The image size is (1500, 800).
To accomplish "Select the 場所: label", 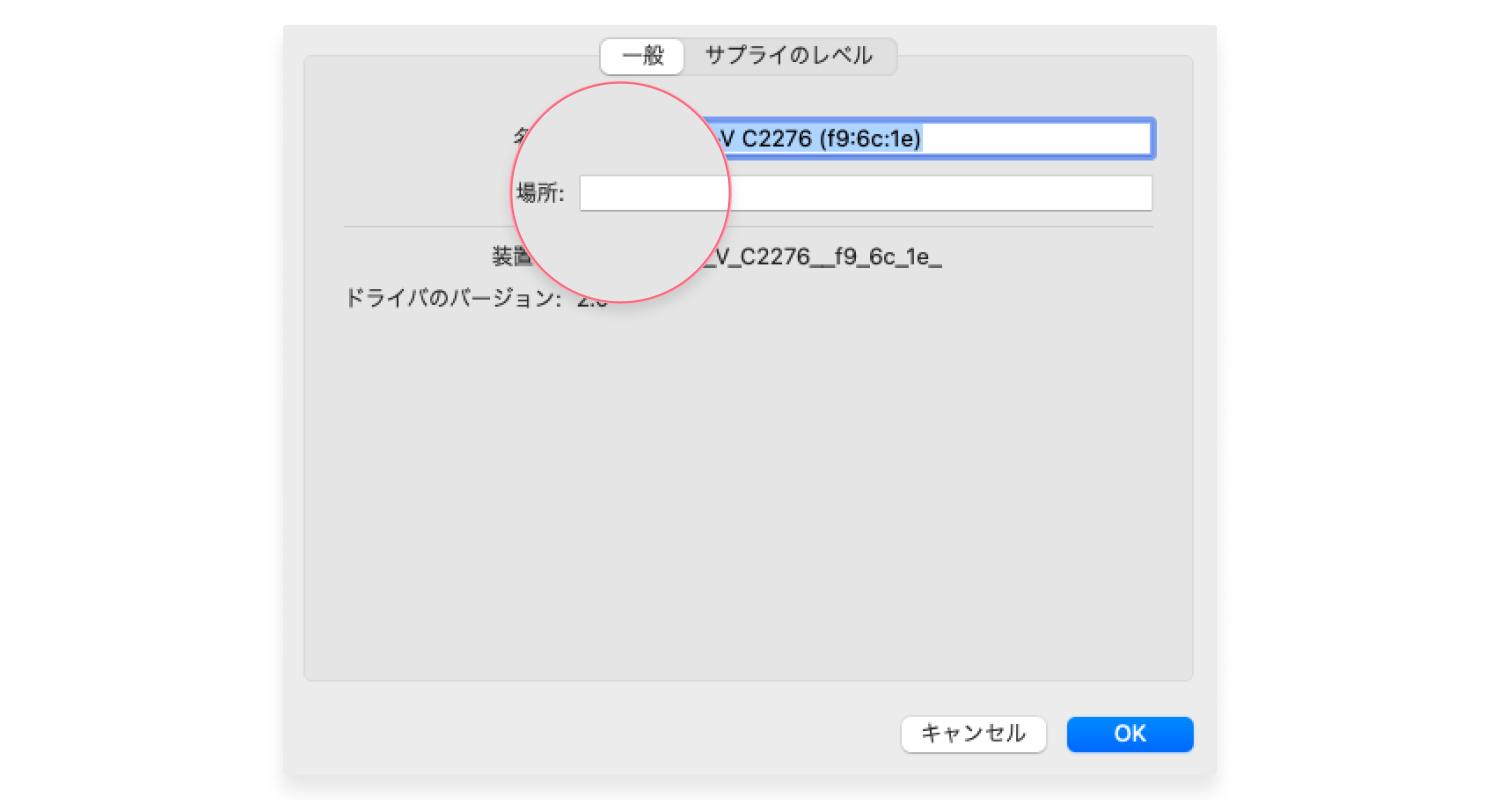I will 540,193.
